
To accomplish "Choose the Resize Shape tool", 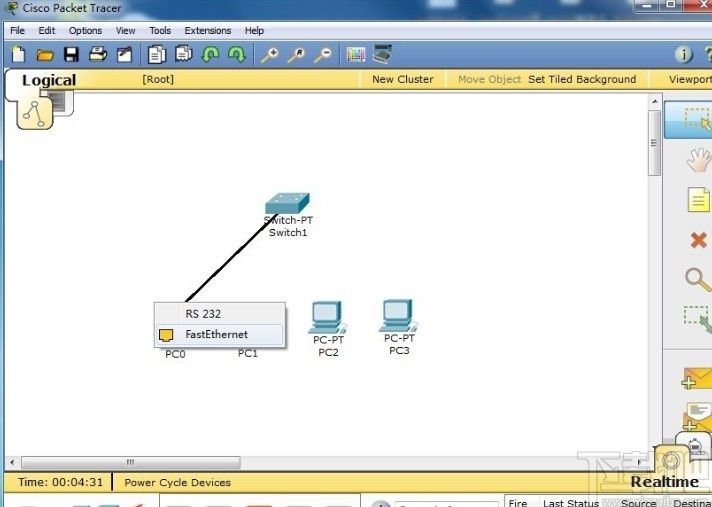I will (698, 320).
